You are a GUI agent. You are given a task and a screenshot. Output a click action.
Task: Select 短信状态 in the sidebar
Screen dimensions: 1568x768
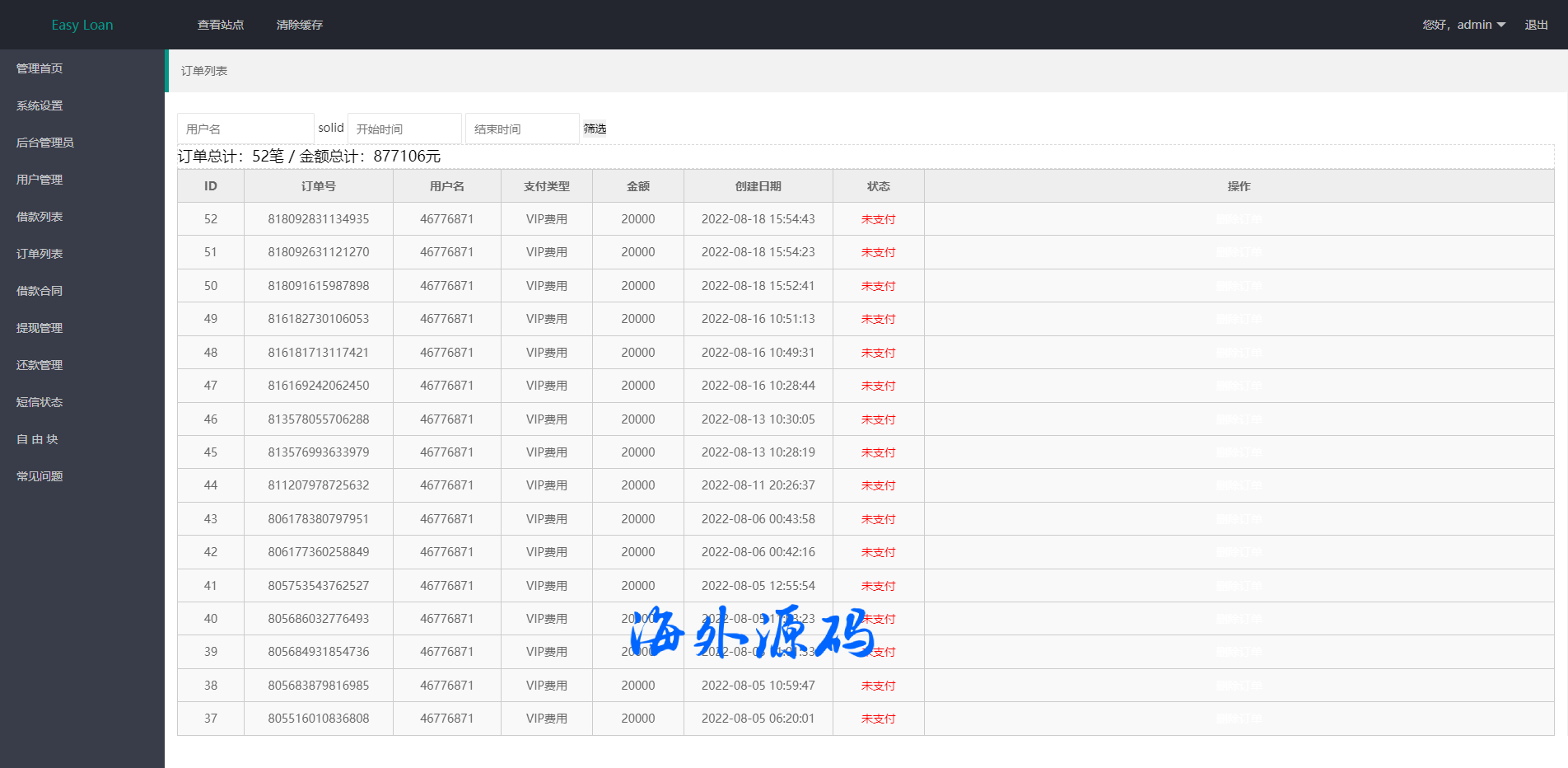[40, 402]
